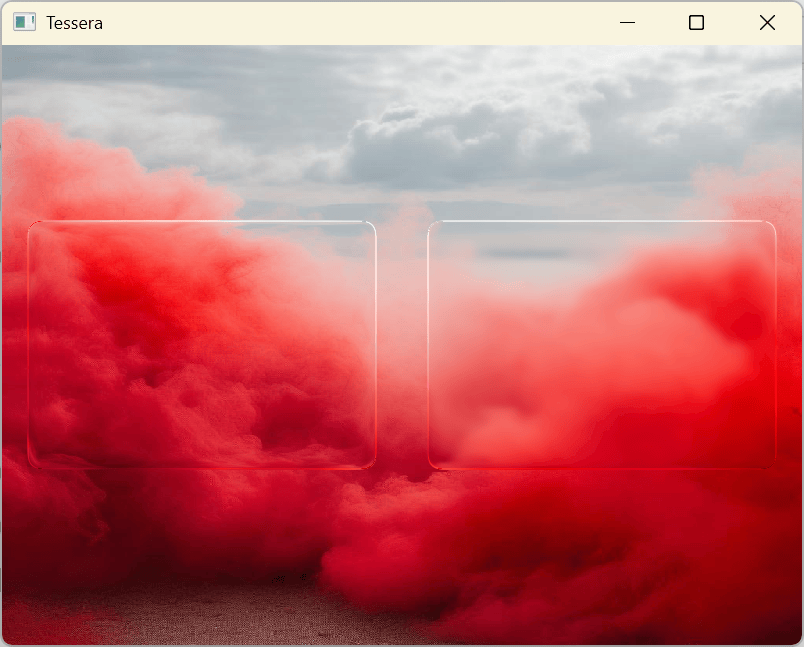Click the "Tessera" window title text
The width and height of the screenshot is (804, 647).
[74, 23]
